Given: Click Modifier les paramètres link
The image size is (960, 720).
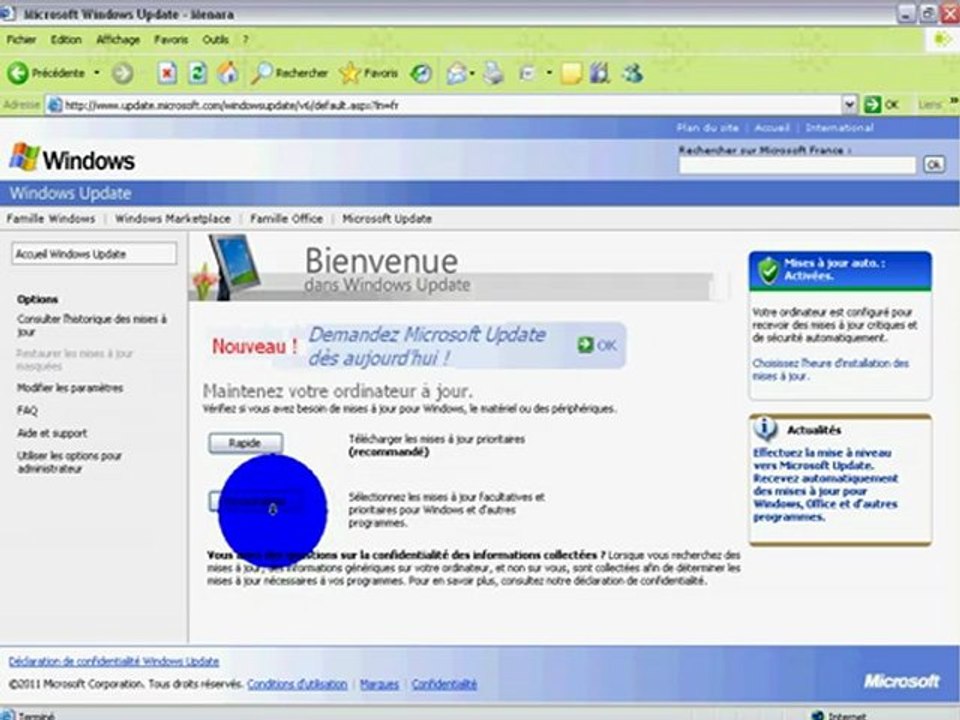Looking at the screenshot, I should (x=70, y=388).
